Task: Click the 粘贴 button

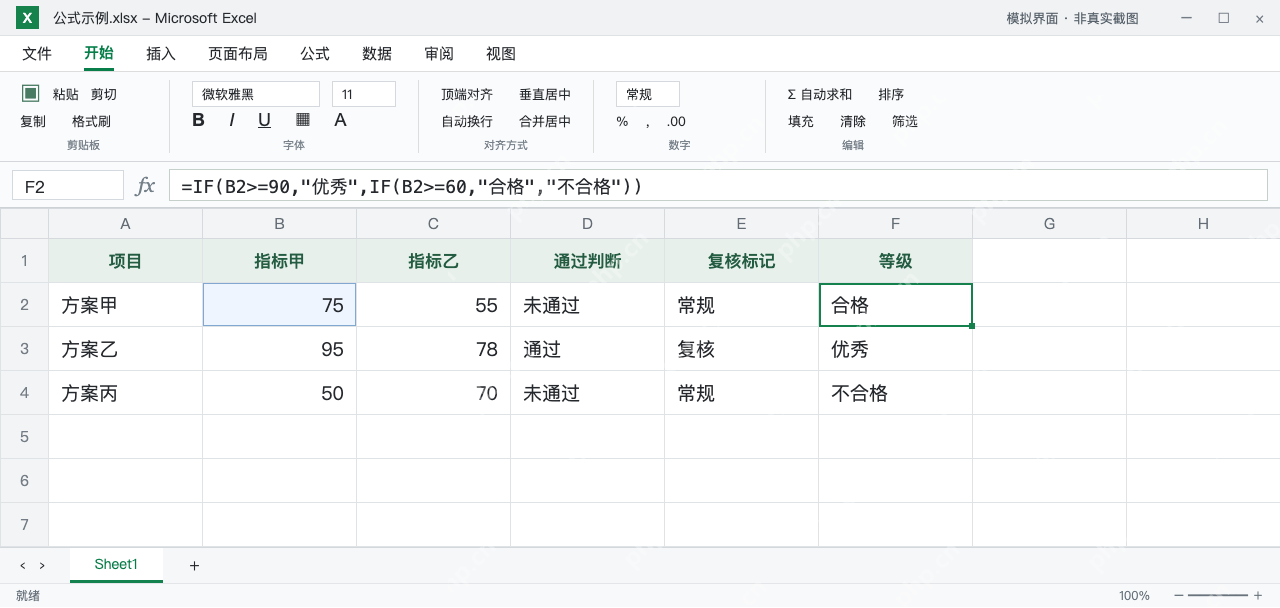Action: (66, 94)
